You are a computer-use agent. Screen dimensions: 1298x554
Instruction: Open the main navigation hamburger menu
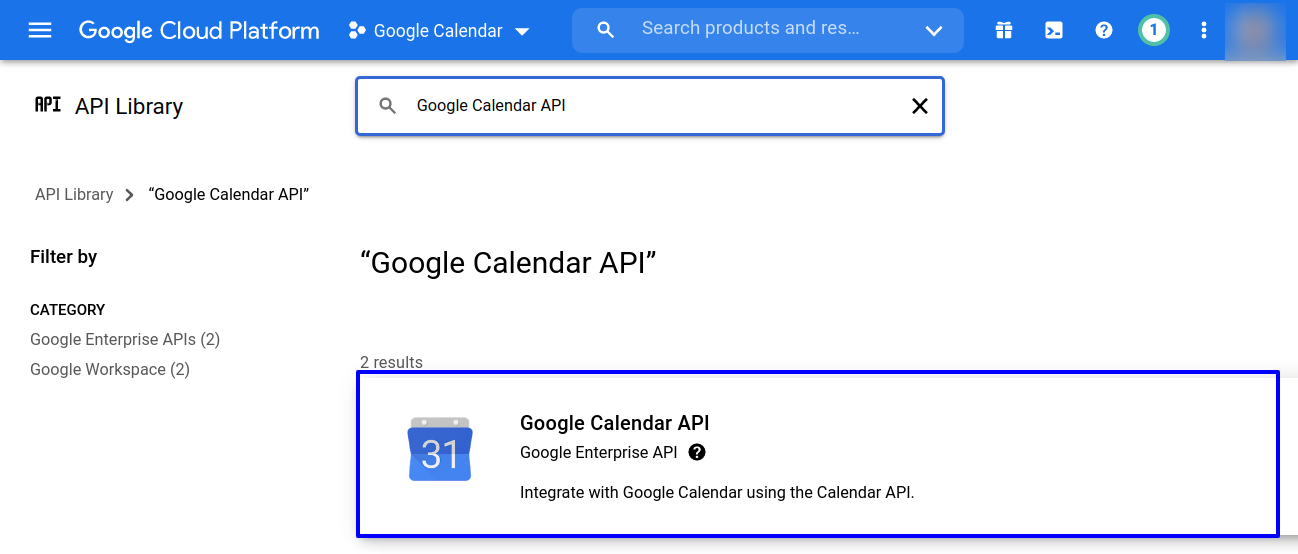[40, 30]
